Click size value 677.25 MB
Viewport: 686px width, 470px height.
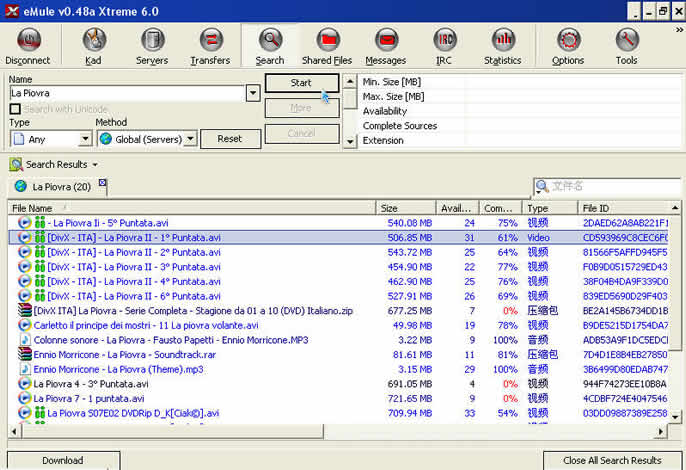click(410, 311)
